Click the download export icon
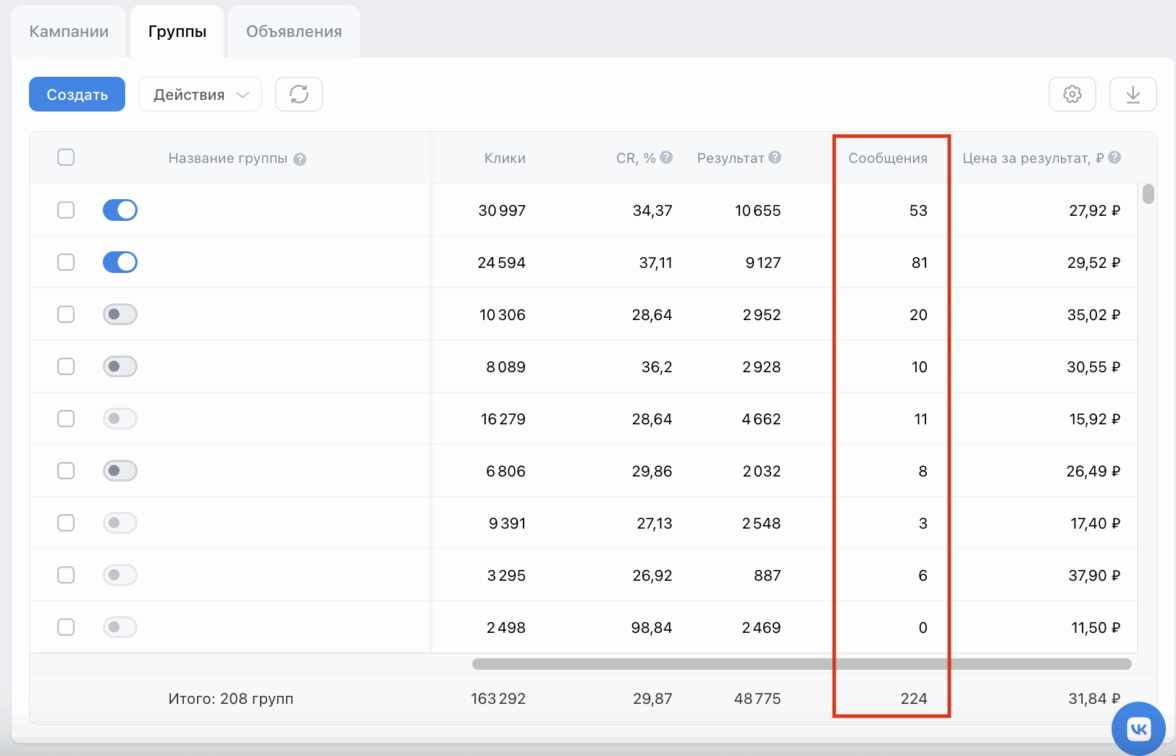1176x756 pixels. coord(1133,94)
